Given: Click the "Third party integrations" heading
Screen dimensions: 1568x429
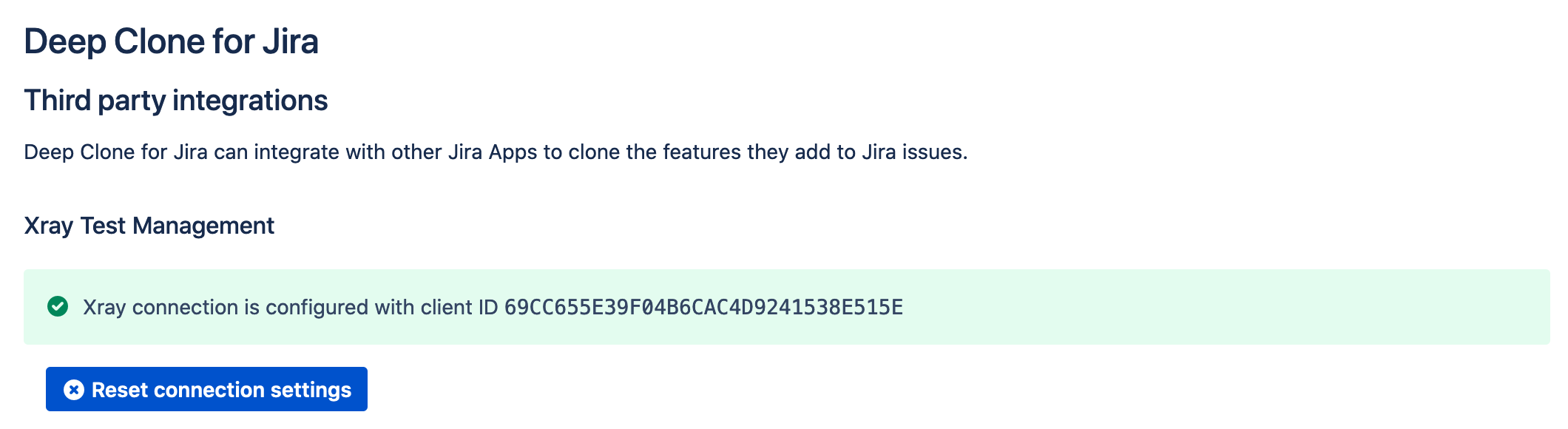Looking at the screenshot, I should pos(175,101).
